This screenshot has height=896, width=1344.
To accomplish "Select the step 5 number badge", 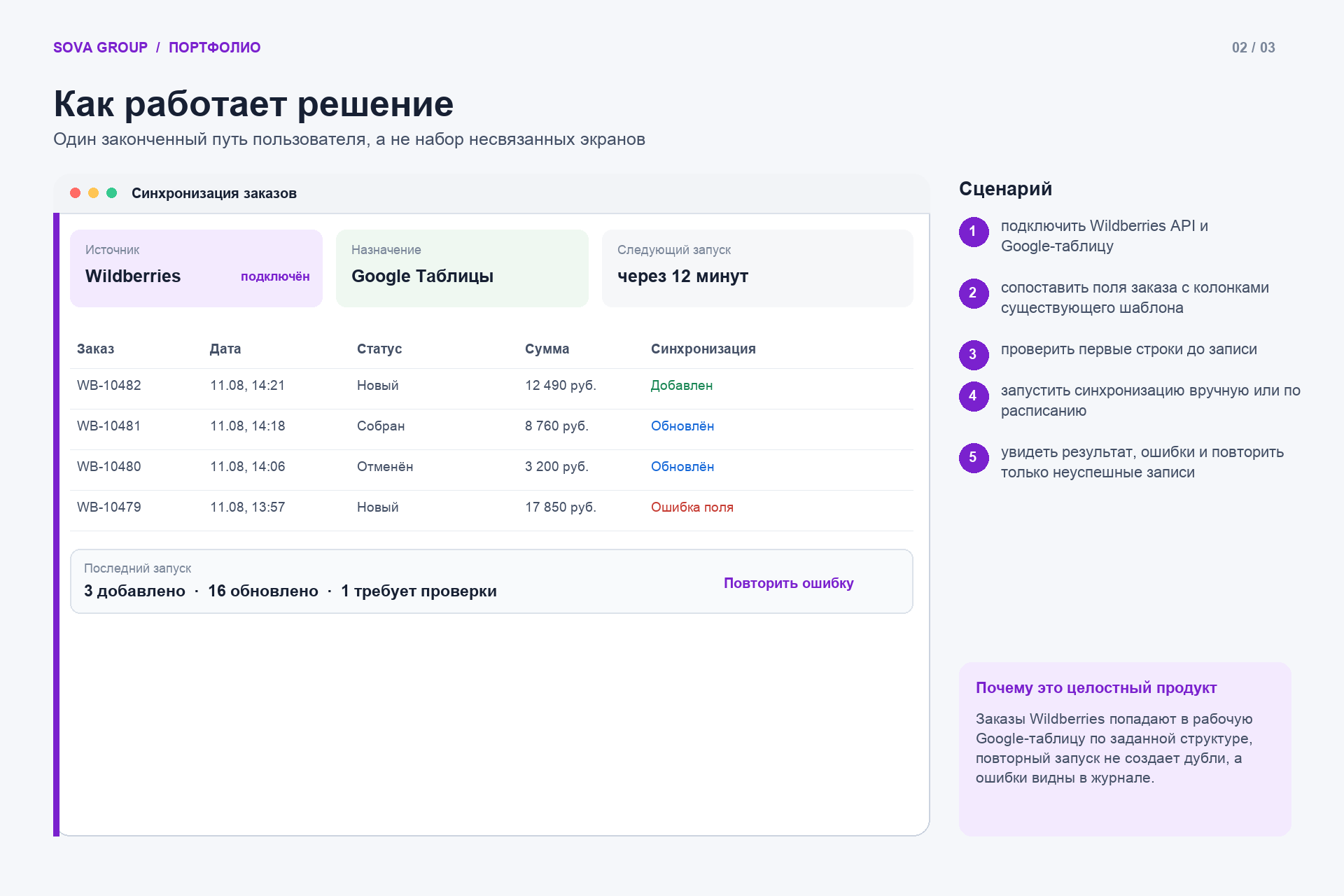I will [x=974, y=458].
